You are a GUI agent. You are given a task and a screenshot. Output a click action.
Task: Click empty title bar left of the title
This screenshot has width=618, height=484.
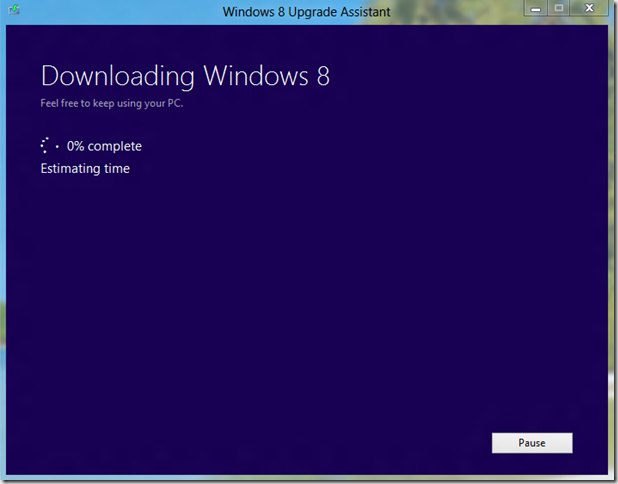coord(120,11)
